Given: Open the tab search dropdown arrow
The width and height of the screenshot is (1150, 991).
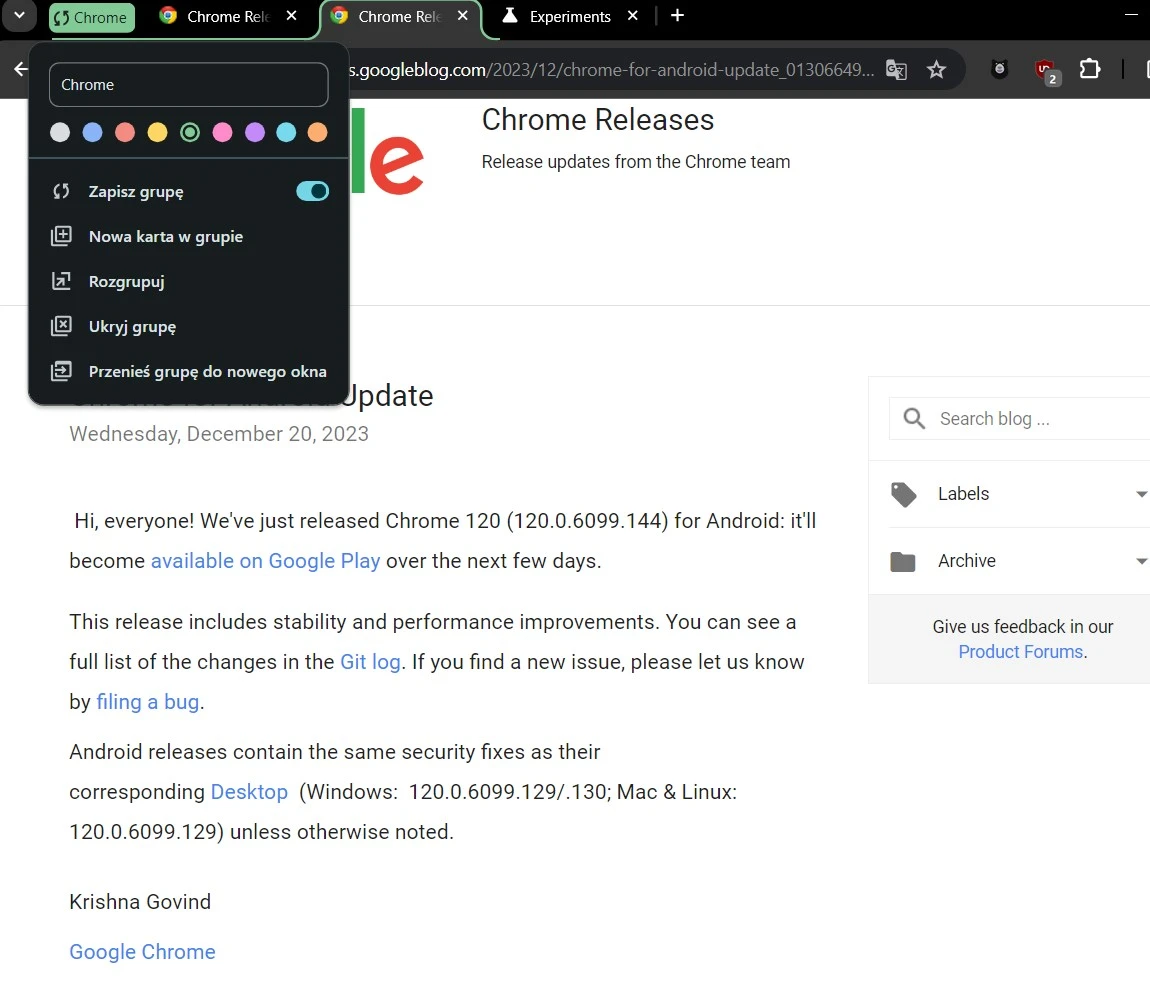Looking at the screenshot, I should (20, 15).
